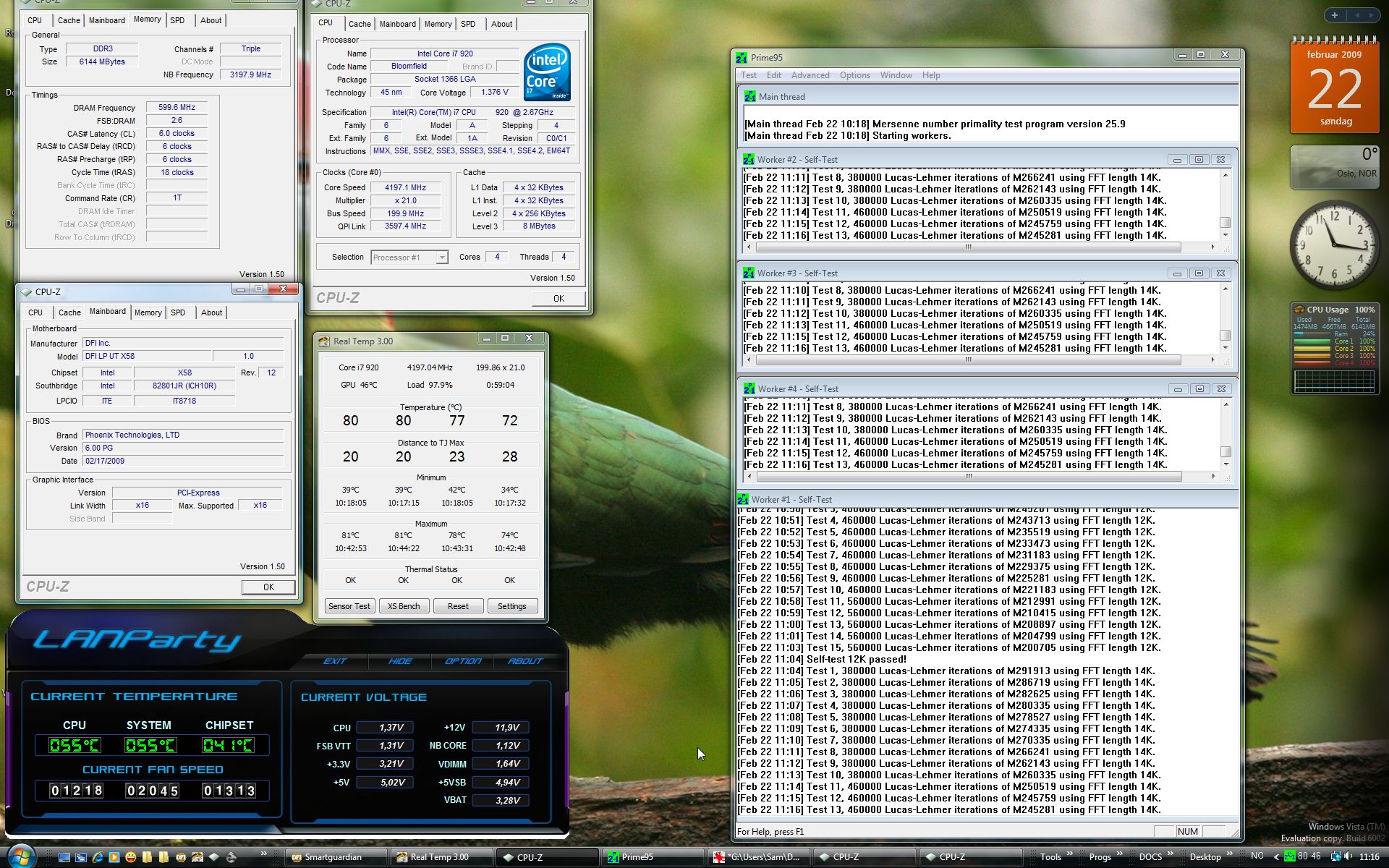The width and height of the screenshot is (1389, 868).
Task: Expand the Tools toolbar chevron
Action: click(1070, 853)
